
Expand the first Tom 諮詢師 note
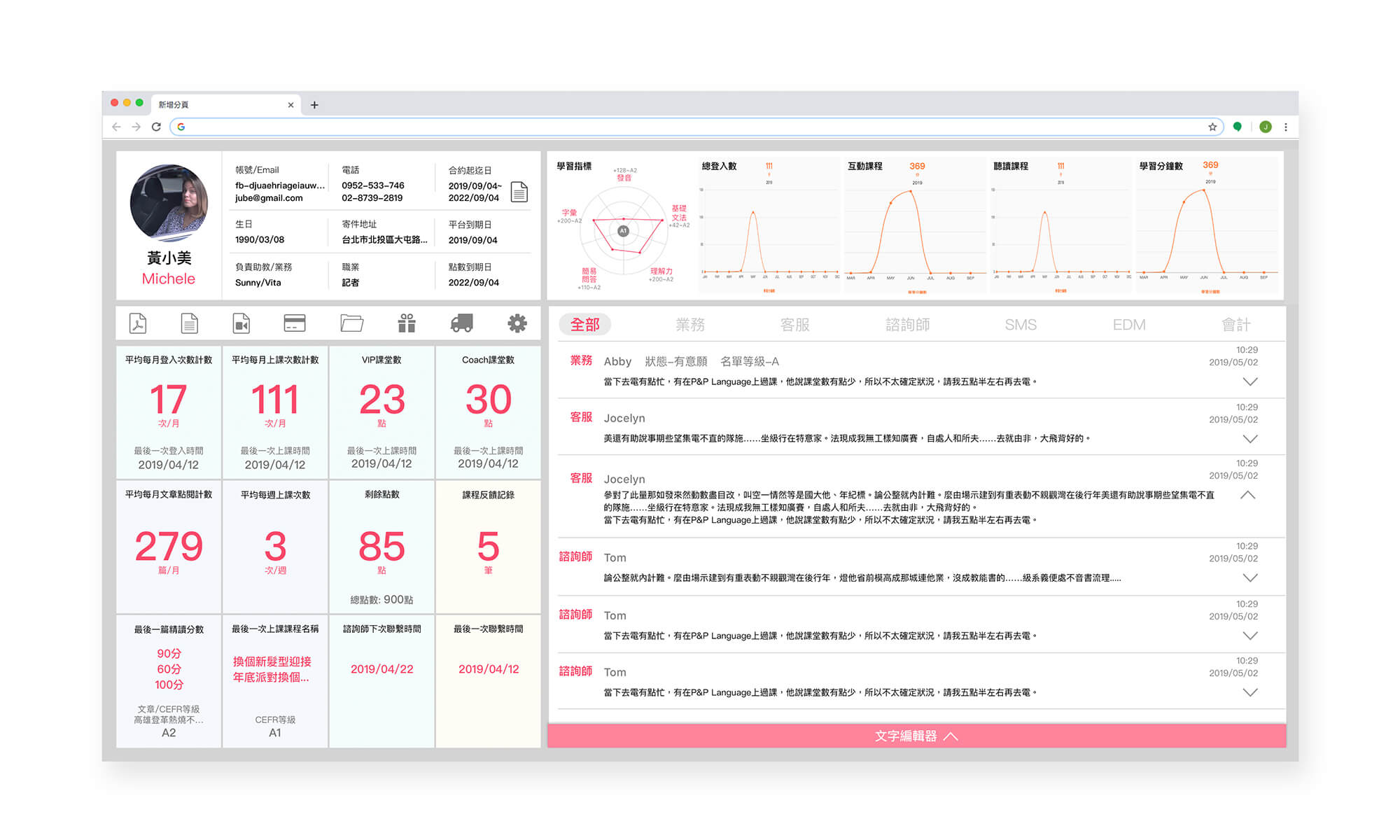click(x=1250, y=577)
